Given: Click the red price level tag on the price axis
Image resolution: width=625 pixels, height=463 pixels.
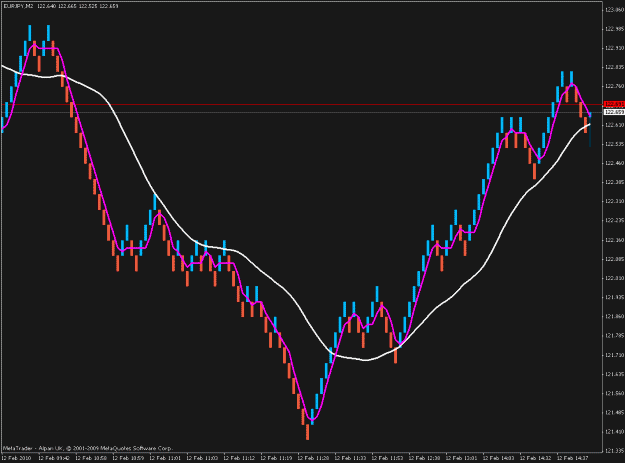Looking at the screenshot, I should (614, 104).
